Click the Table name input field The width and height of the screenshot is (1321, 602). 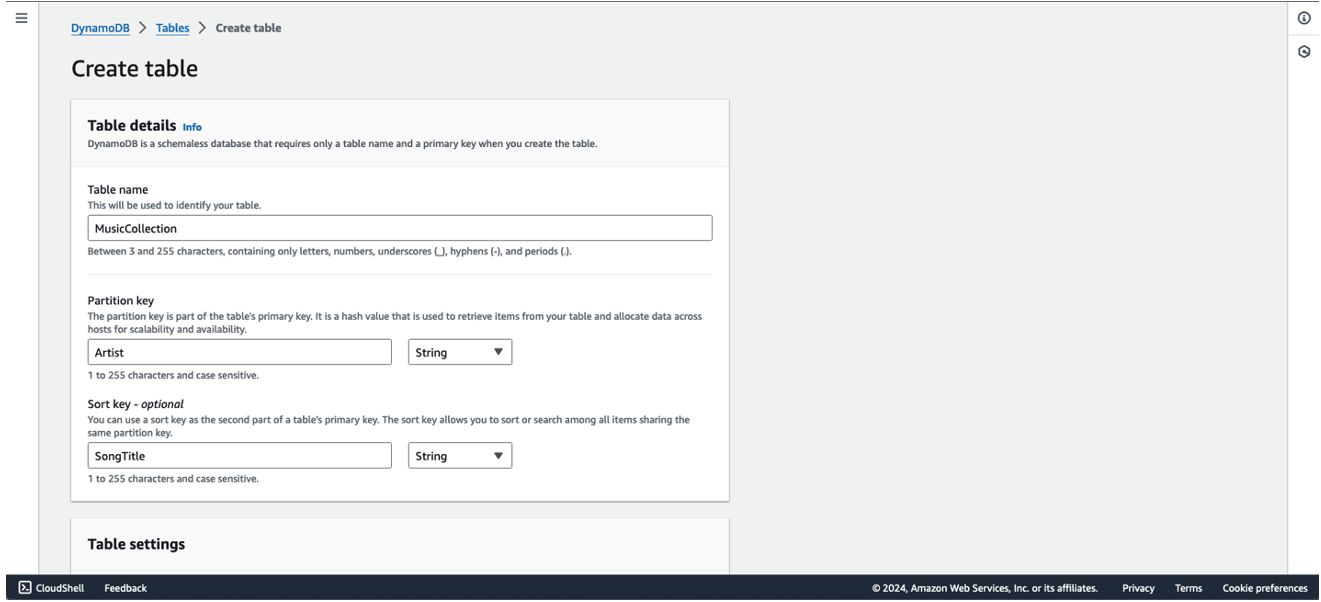pos(400,228)
